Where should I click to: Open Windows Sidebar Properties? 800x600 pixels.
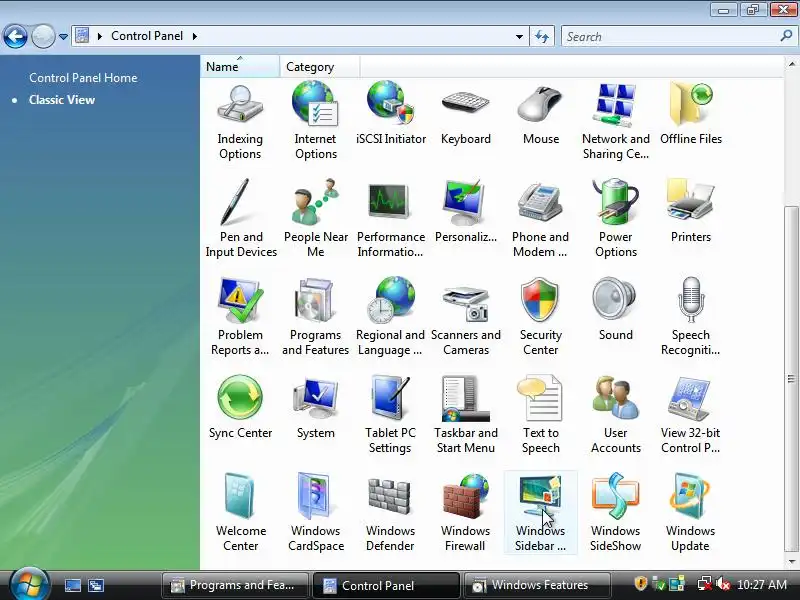click(x=540, y=512)
